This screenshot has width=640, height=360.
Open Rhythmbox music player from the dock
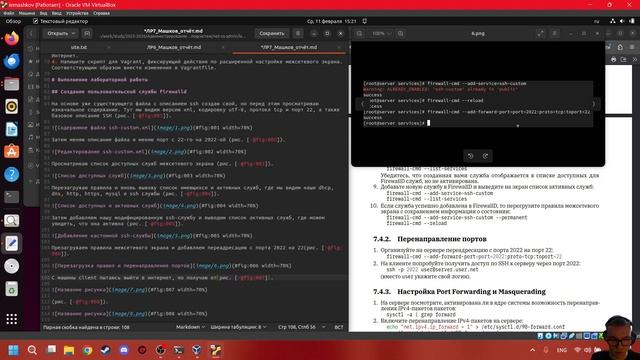[x=11, y=107]
